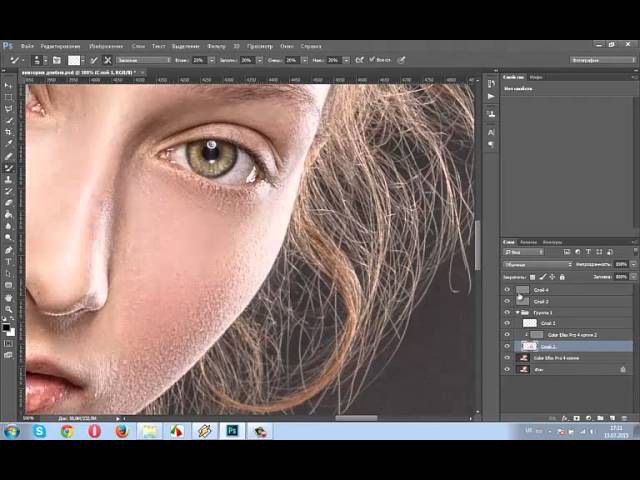Click the Windows Start button
This screenshot has height=480, width=640.
click(x=12, y=431)
